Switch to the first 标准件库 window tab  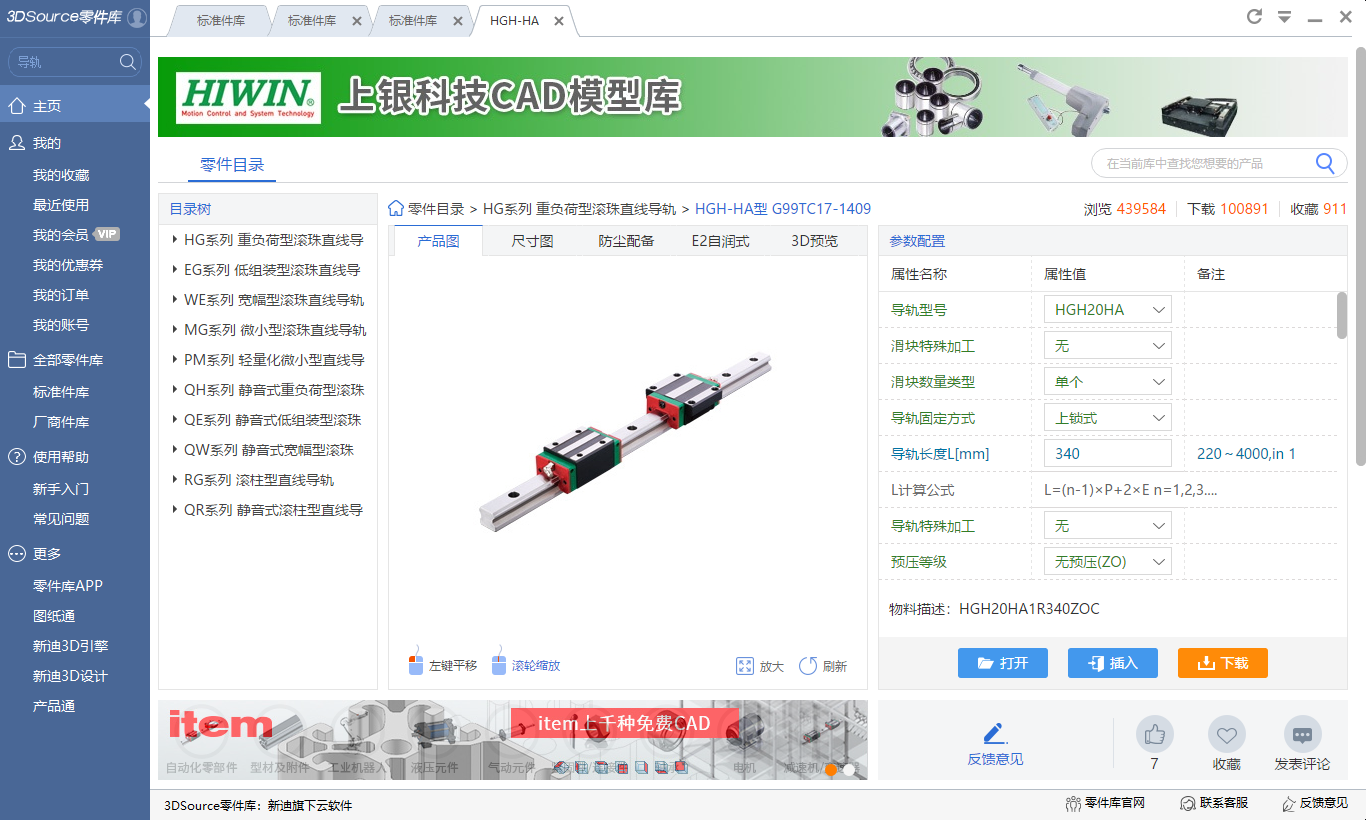pos(220,21)
